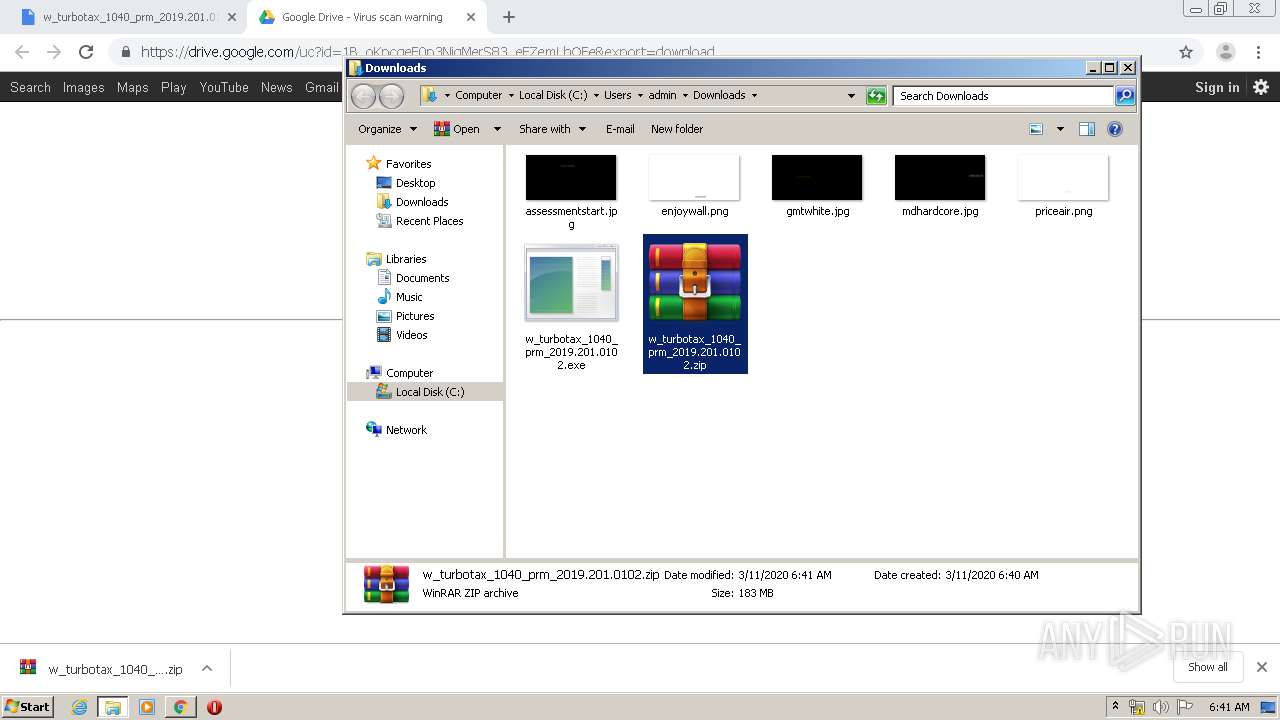1280x720 pixels.
Task: Select Downloads under Favorites
Action: [x=412, y=202]
